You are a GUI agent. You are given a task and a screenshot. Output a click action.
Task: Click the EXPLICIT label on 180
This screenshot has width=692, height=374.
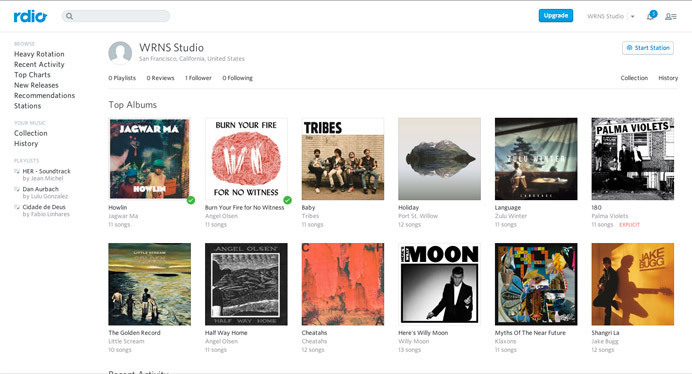(x=629, y=225)
